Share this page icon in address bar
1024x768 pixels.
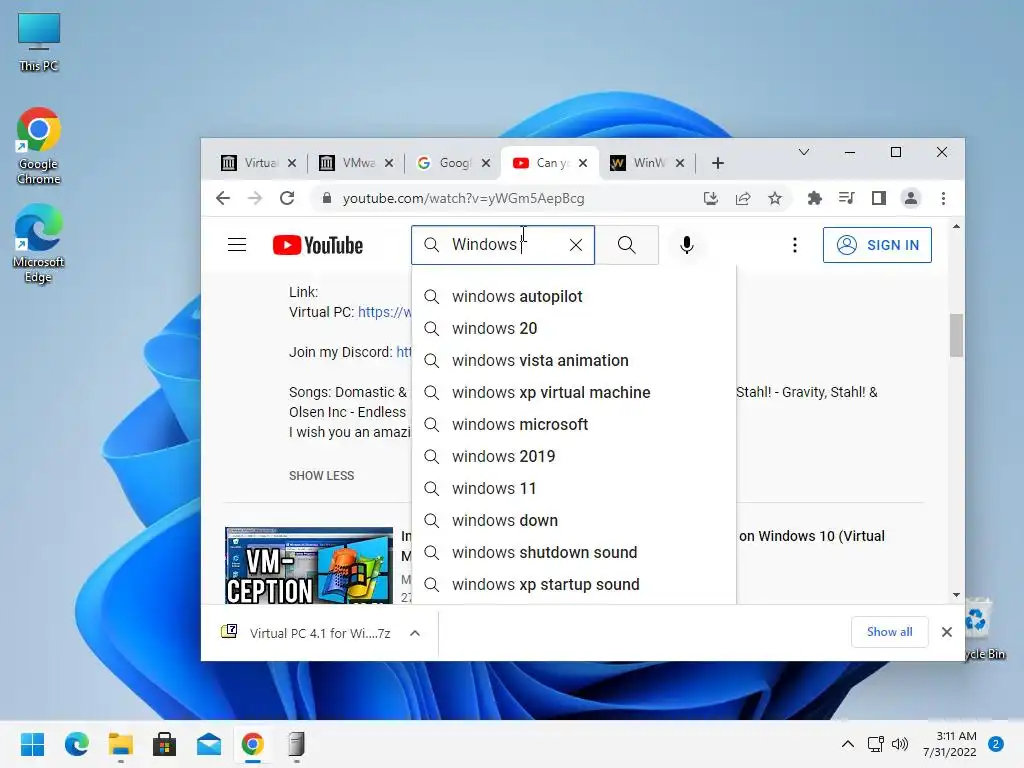(743, 198)
